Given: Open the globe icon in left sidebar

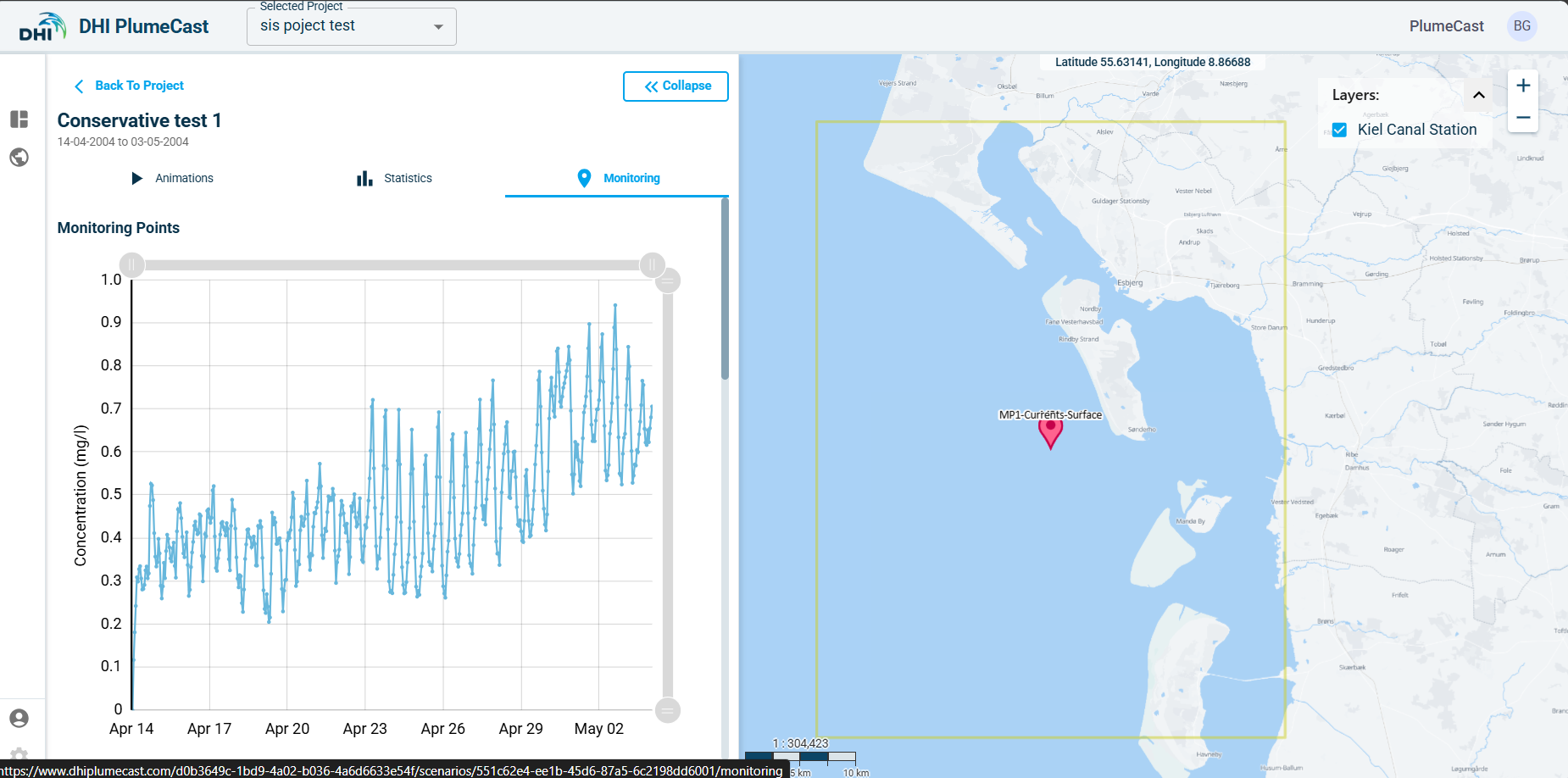Looking at the screenshot, I should tap(19, 158).
